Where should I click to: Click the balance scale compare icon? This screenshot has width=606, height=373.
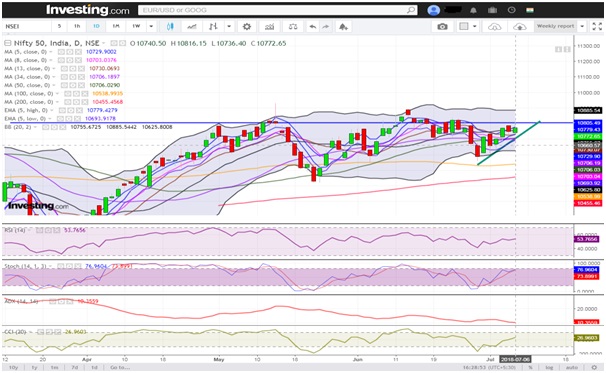click(x=293, y=26)
